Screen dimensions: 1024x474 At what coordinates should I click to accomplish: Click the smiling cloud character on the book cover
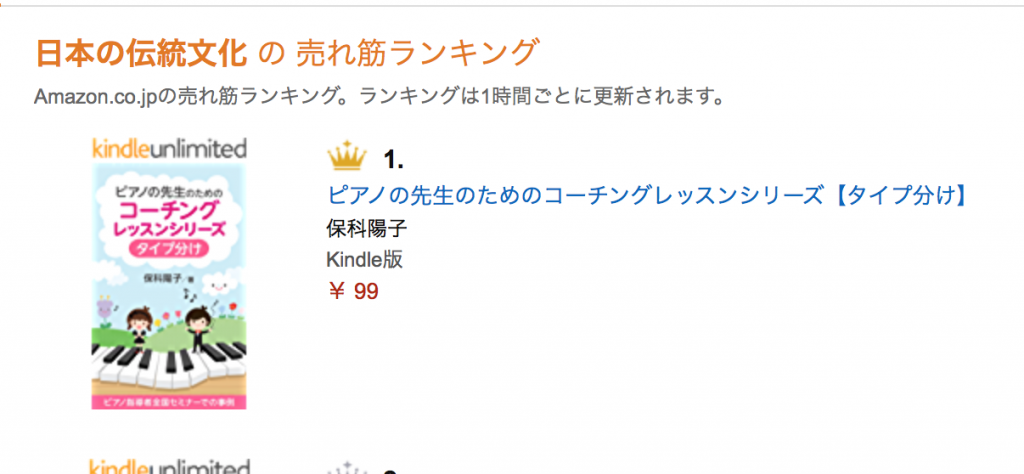coord(222,287)
